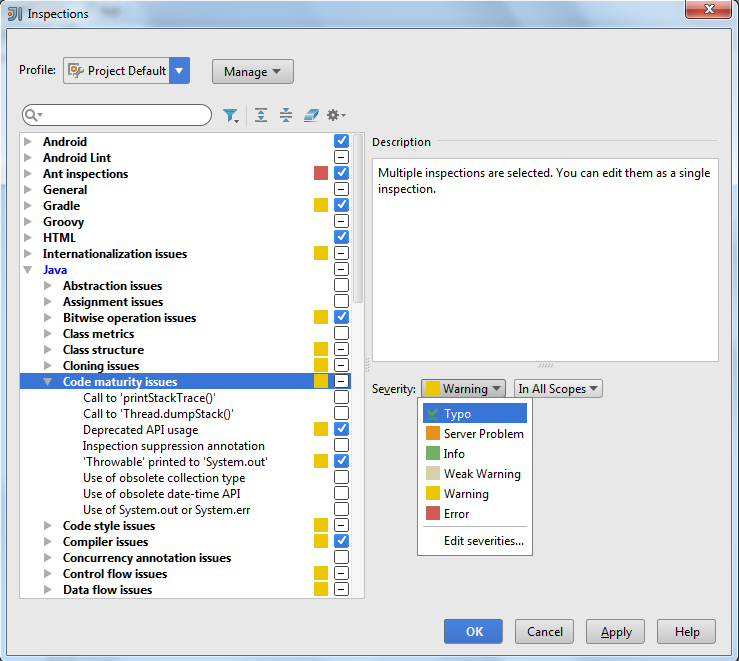Open the Profile dropdown arrow
This screenshot has width=739, height=661.
click(179, 71)
